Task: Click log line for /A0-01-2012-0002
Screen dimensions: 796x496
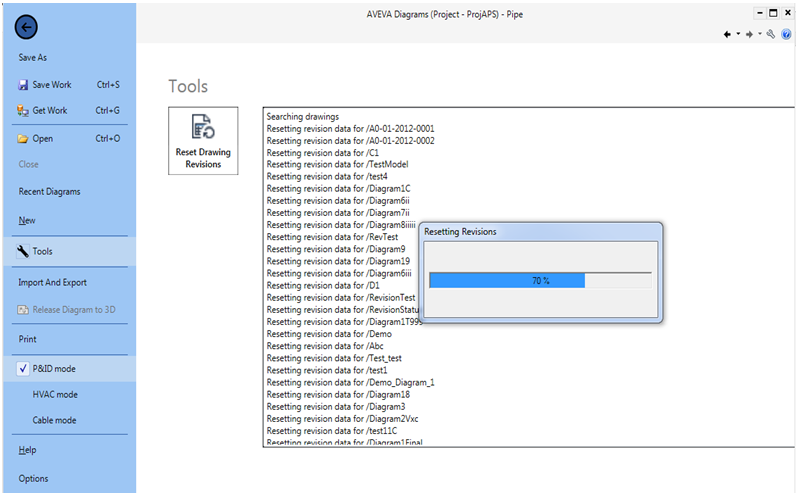Action: tap(350, 141)
